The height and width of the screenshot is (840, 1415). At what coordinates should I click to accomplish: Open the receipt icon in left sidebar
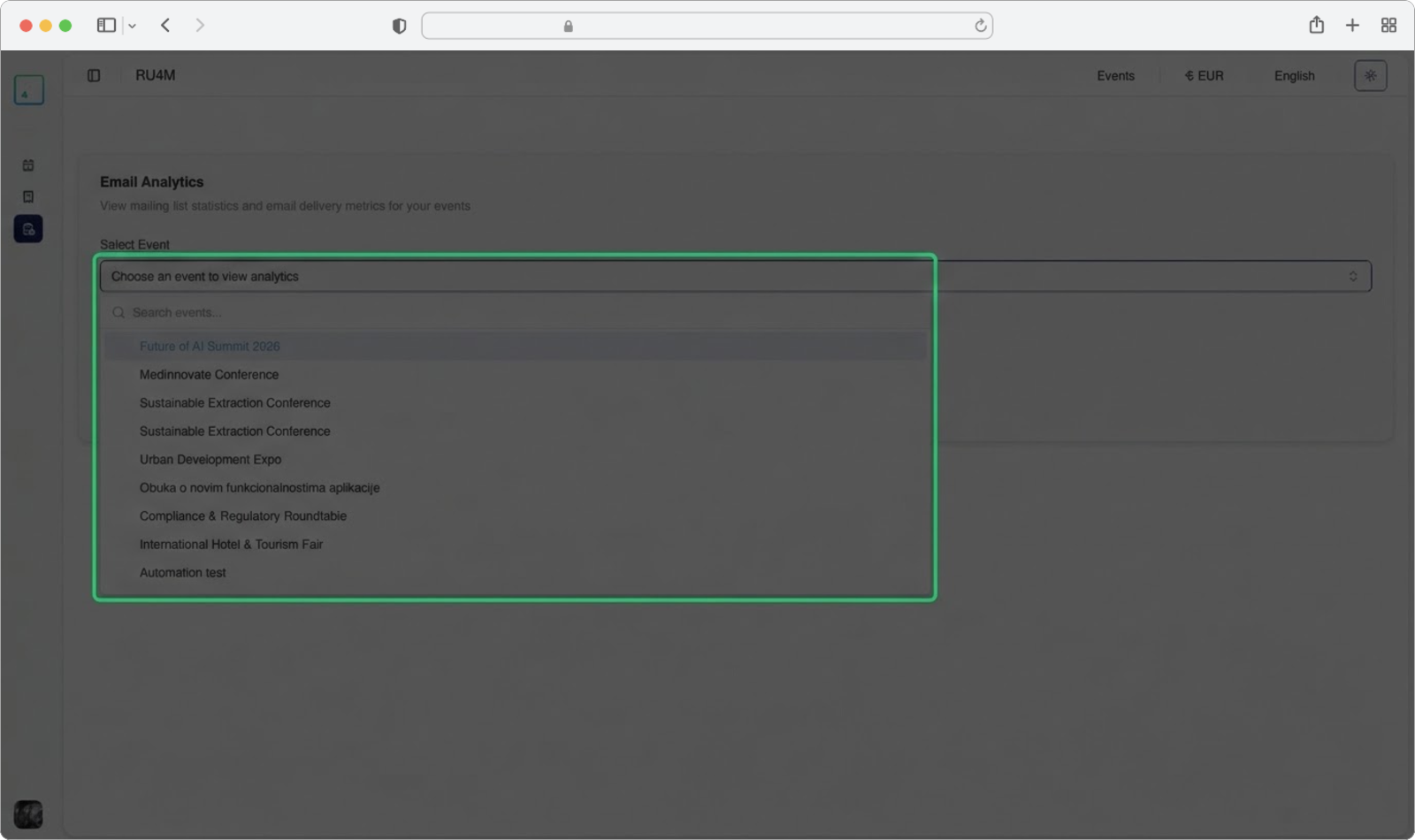pyautogui.click(x=28, y=197)
